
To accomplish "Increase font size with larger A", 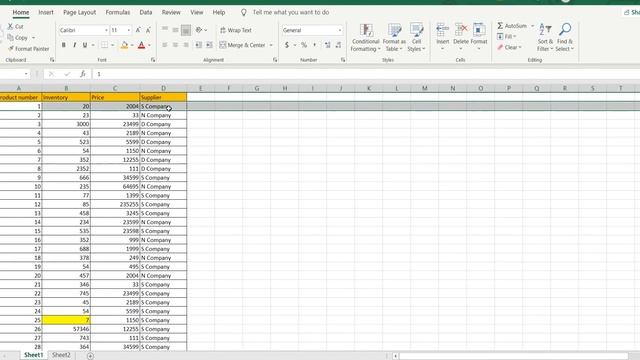I will (138, 30).
